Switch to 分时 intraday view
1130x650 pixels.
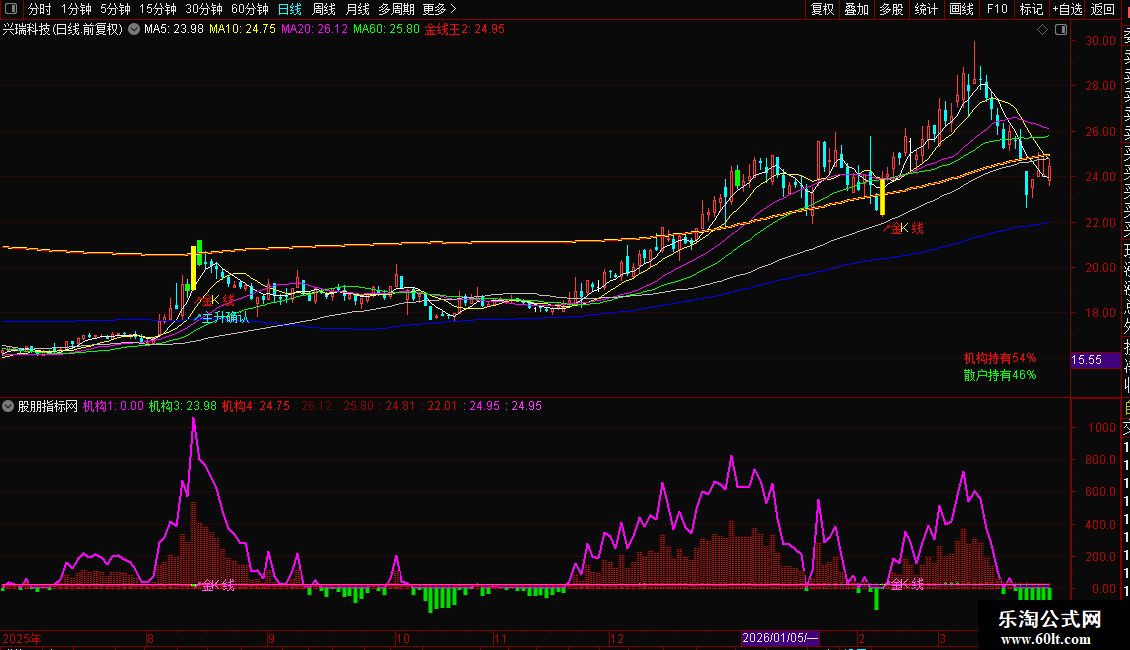pos(39,9)
